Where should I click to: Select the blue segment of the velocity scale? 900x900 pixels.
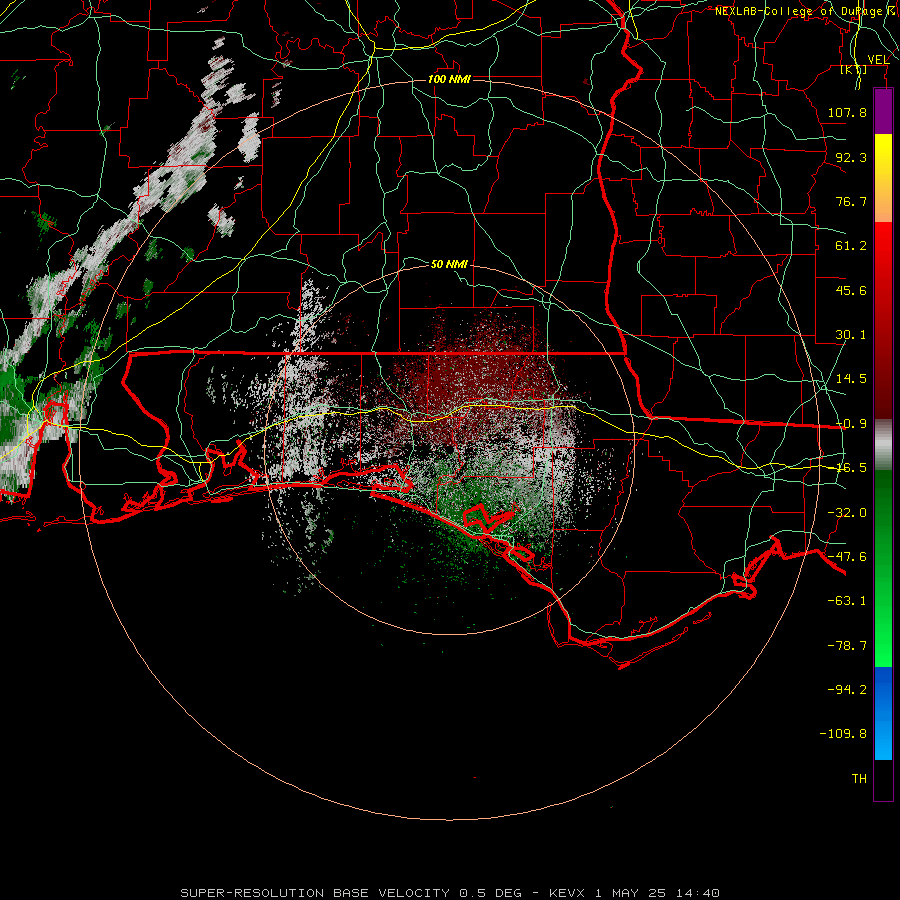pyautogui.click(x=883, y=713)
